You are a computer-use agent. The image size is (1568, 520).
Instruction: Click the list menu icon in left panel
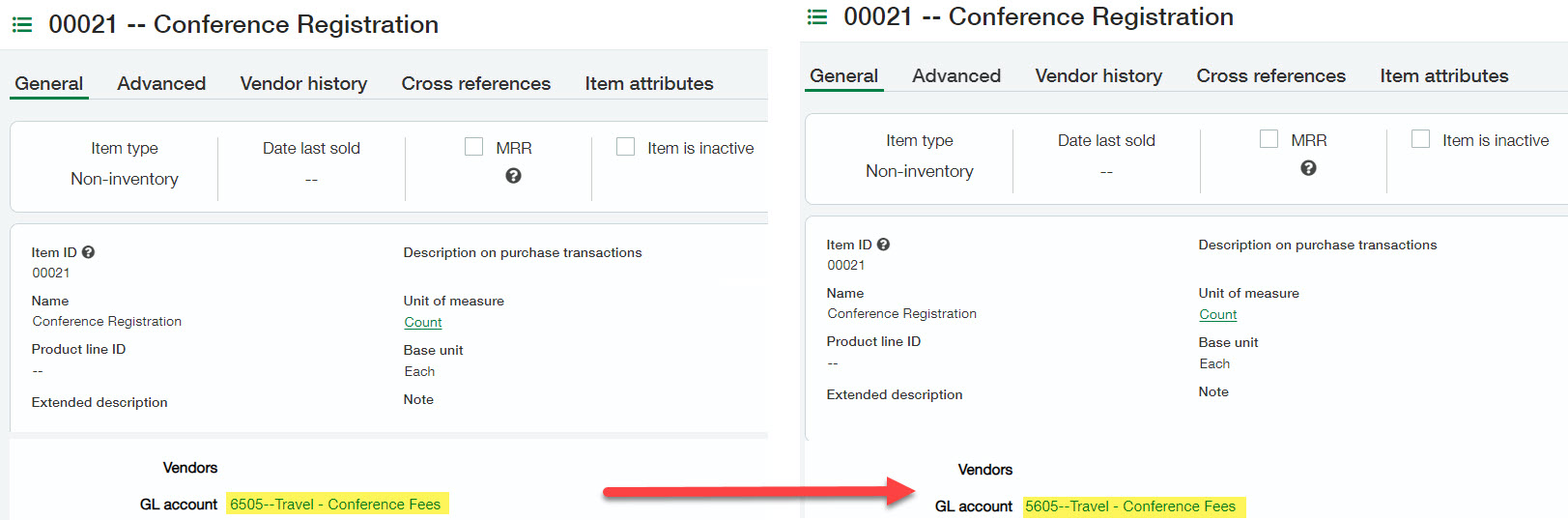click(x=22, y=25)
